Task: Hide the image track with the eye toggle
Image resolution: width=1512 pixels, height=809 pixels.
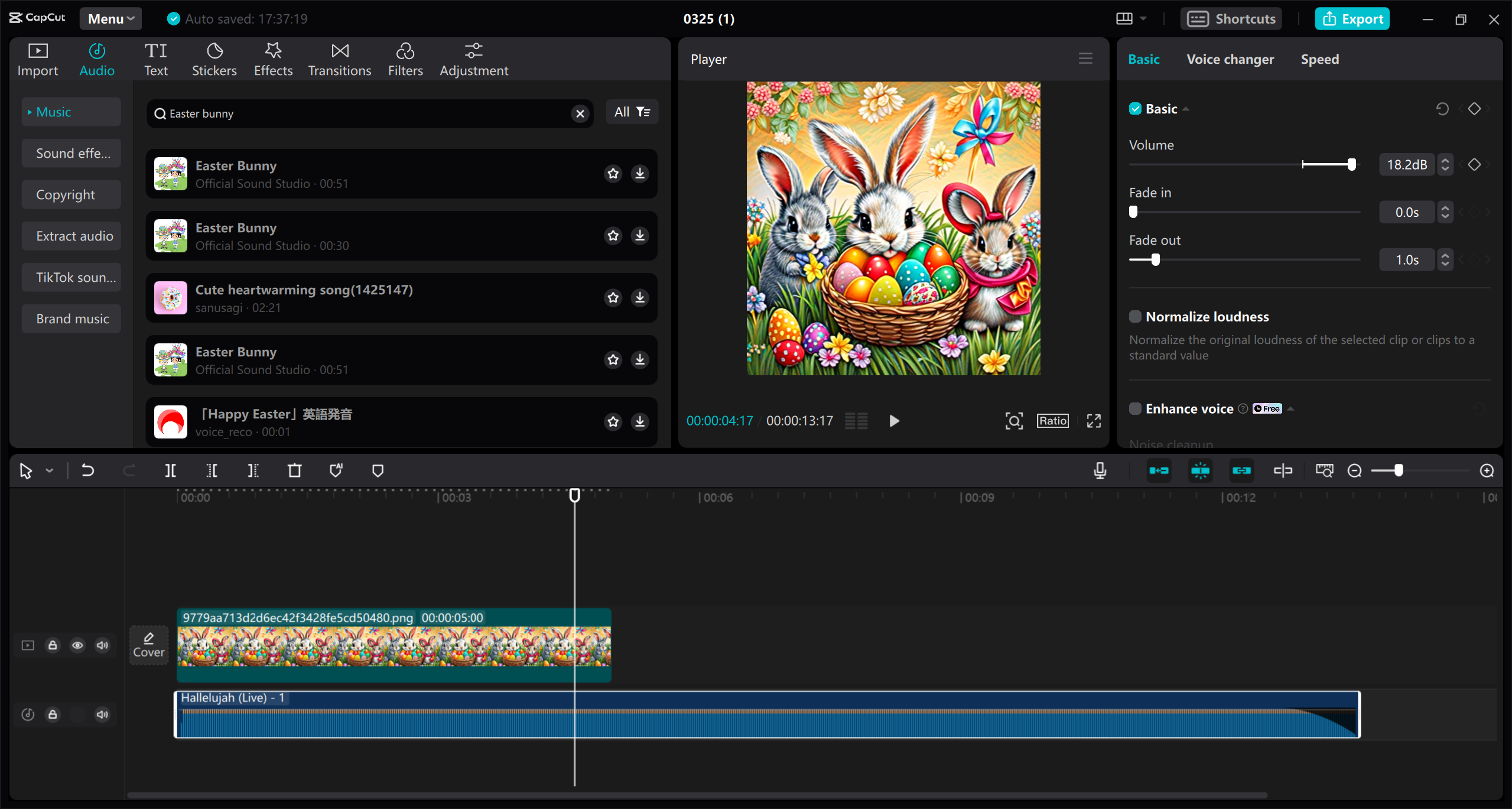Action: point(77,645)
